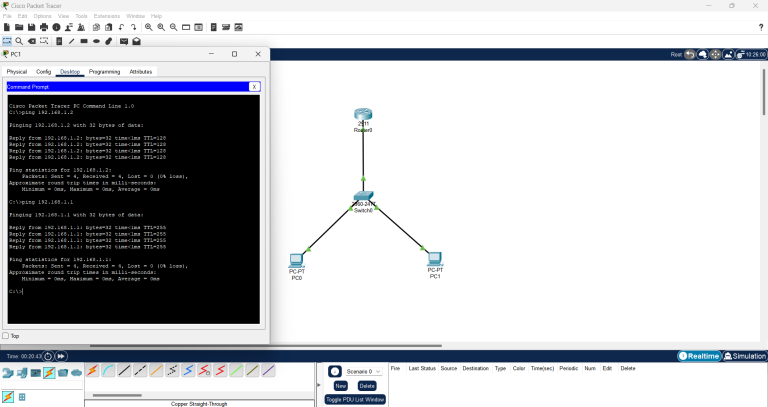The height and width of the screenshot is (407, 768).
Task: Add simple PDU closed envelope
Action: 124,41
